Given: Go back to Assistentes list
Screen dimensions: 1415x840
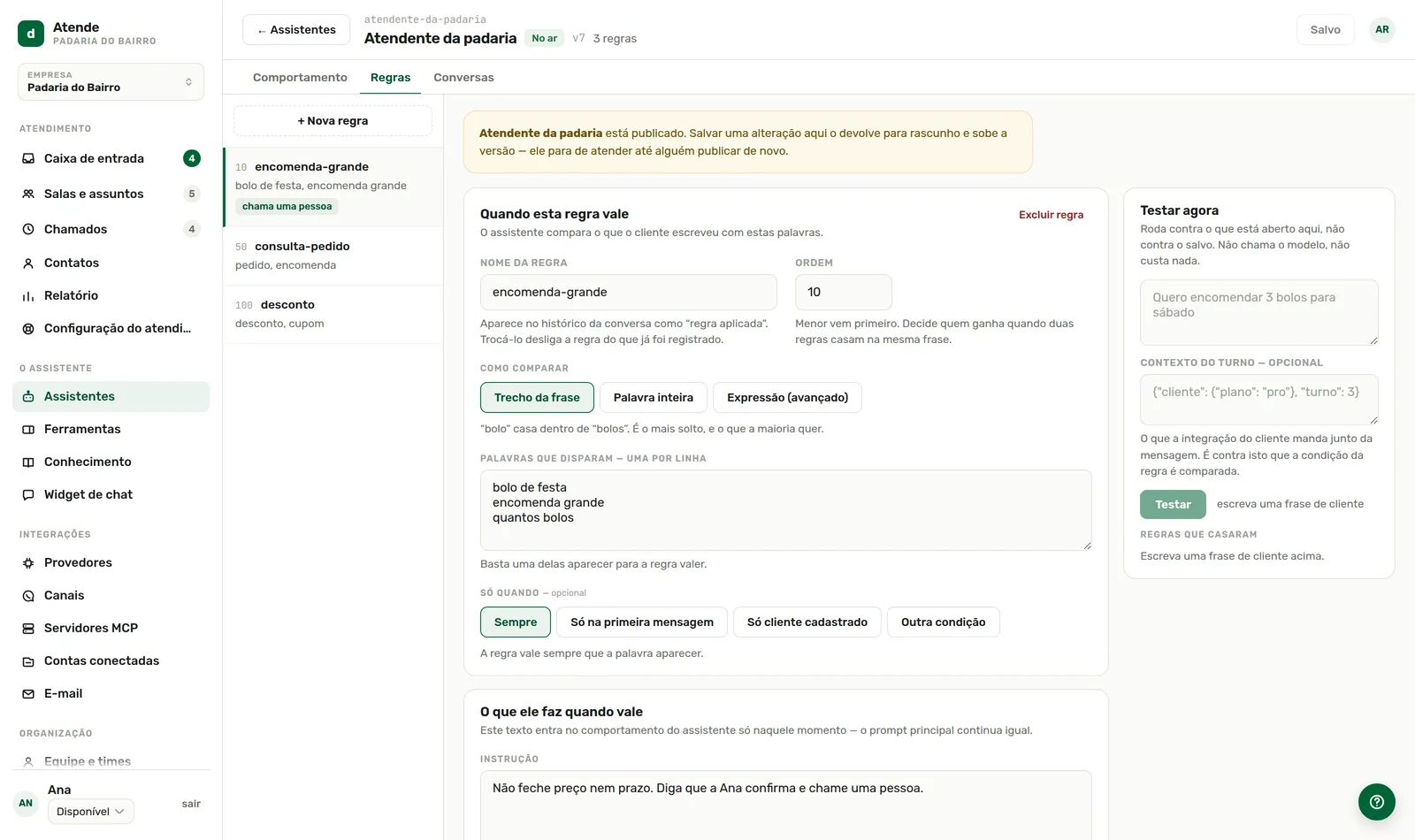Looking at the screenshot, I should click(296, 29).
